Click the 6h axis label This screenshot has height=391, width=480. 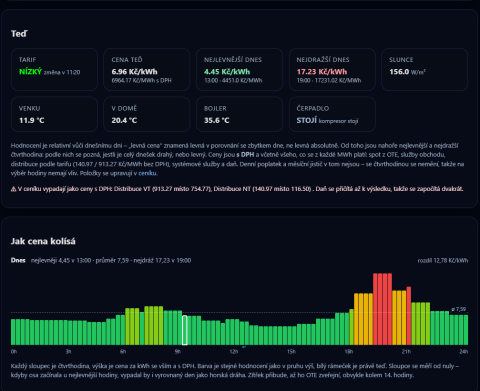click(123, 352)
